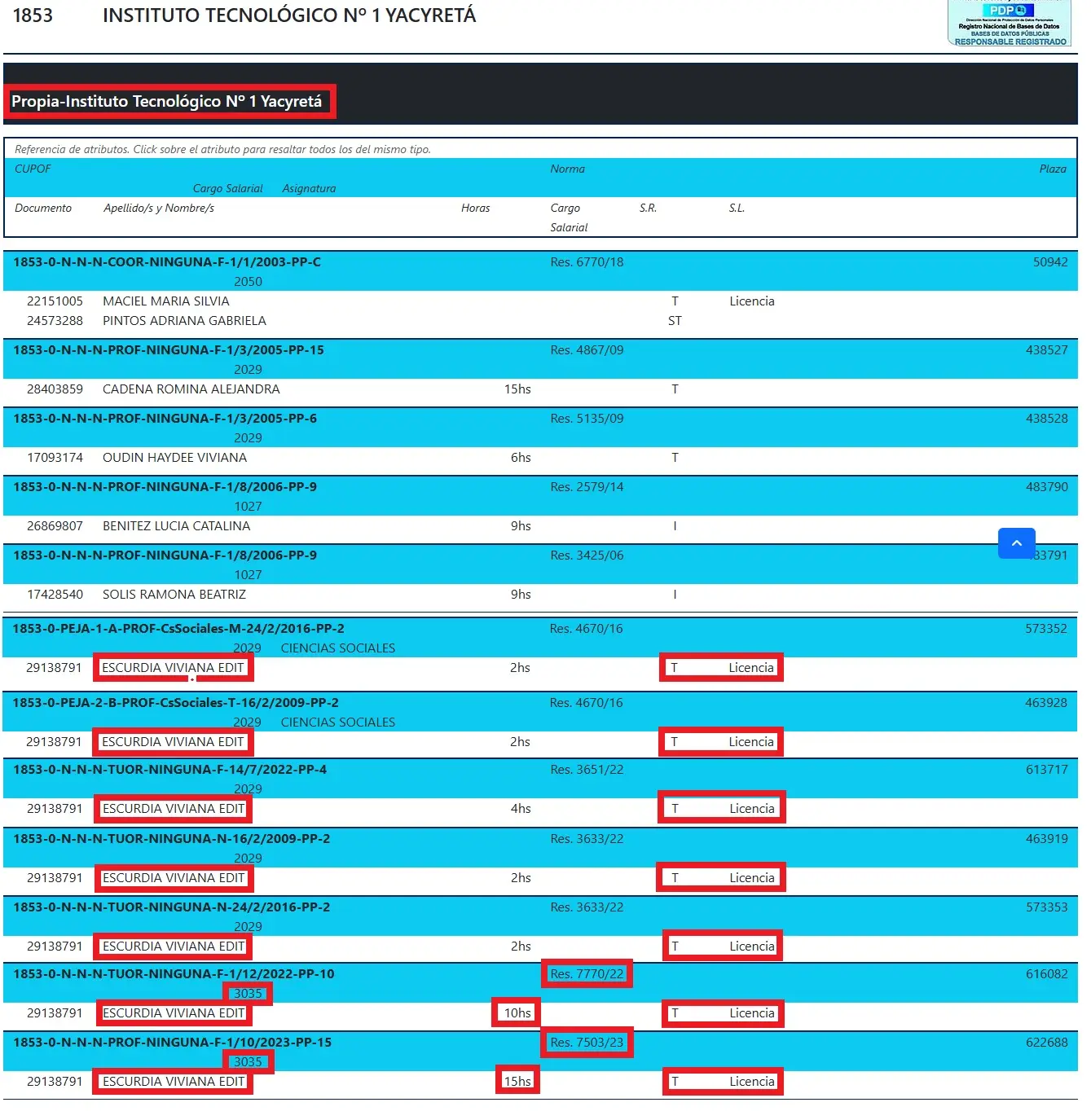Click the S.L. attribute in the legend
Screen dimensions: 1091x1120
(737, 208)
